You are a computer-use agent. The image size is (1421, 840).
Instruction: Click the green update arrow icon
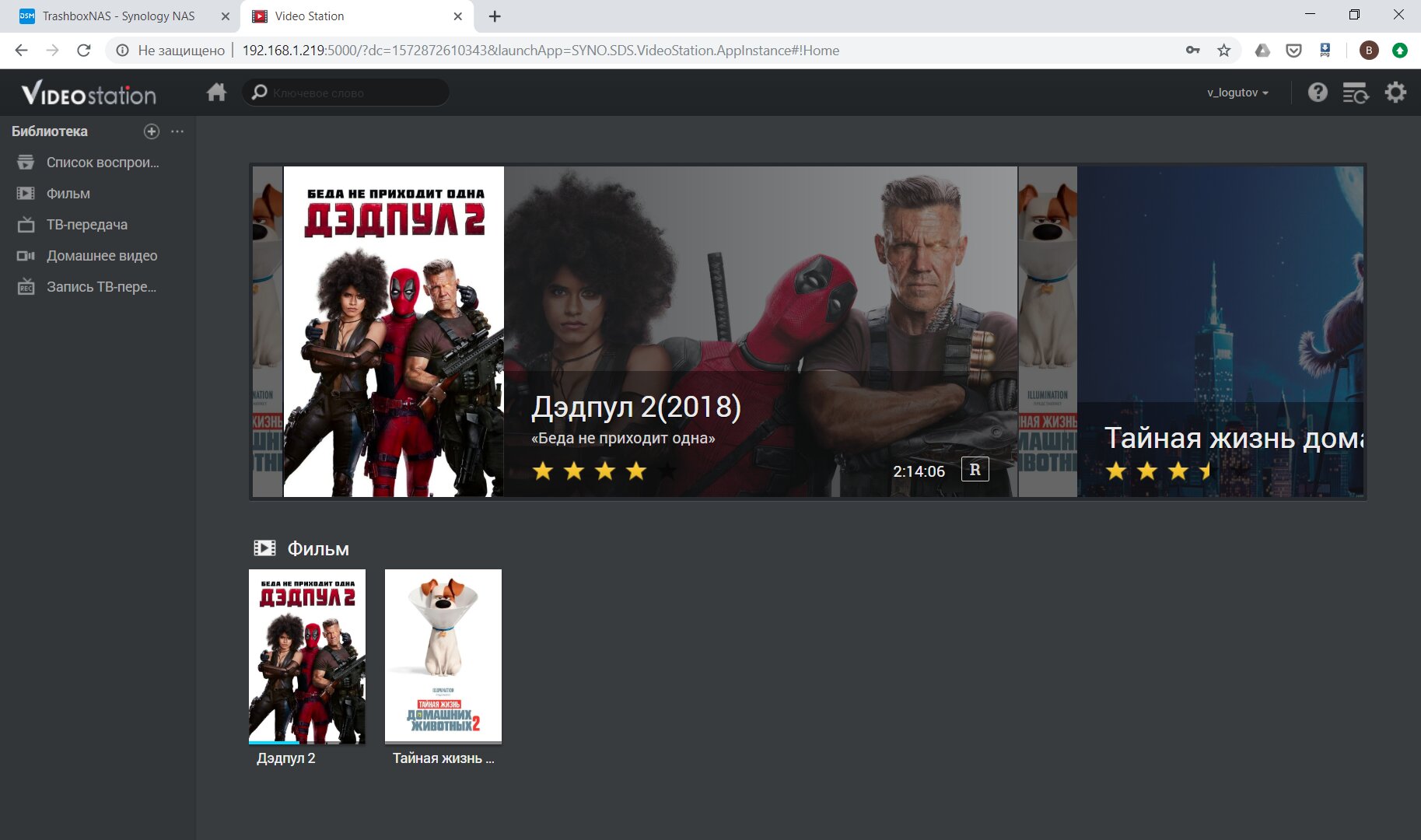tap(1400, 51)
